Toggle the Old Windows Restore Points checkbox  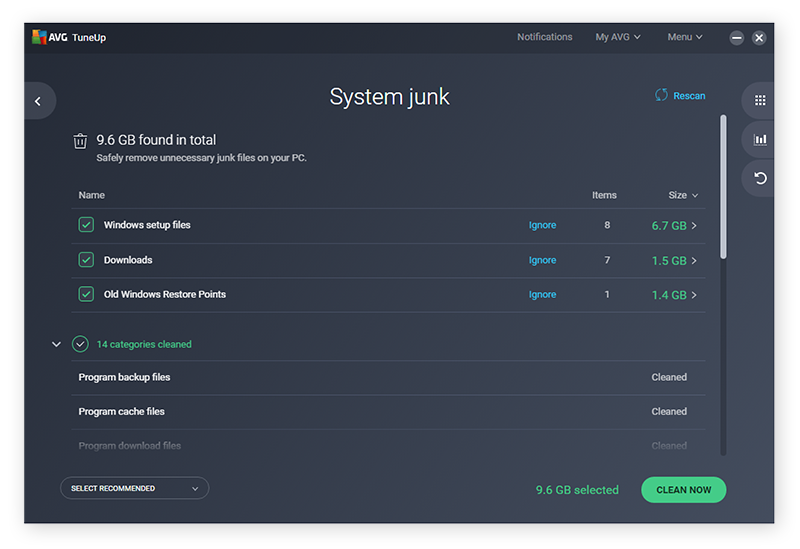[x=86, y=294]
